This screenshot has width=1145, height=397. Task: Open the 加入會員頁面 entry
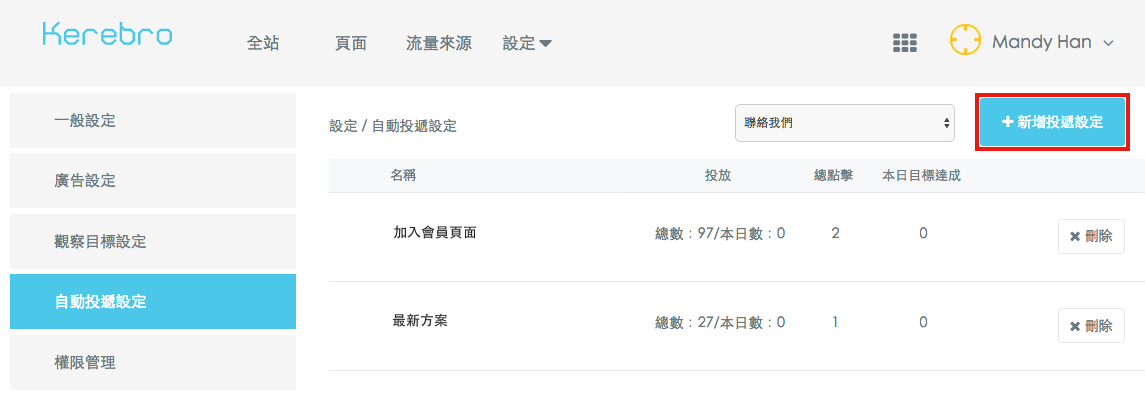tap(435, 232)
